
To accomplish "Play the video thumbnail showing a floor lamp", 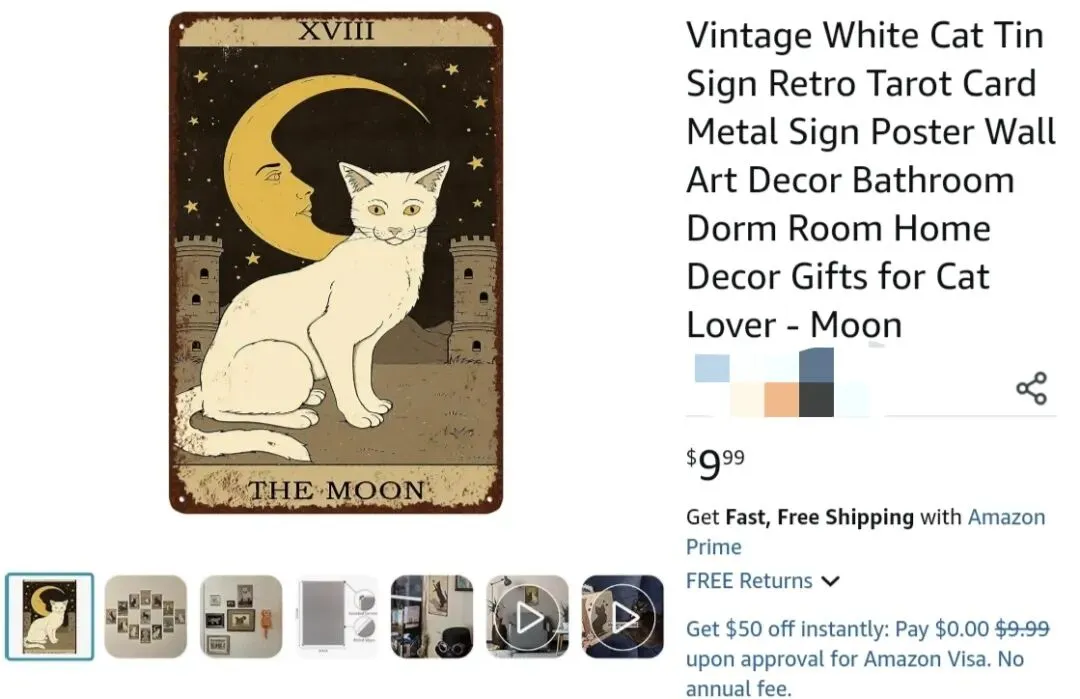I will coord(527,617).
